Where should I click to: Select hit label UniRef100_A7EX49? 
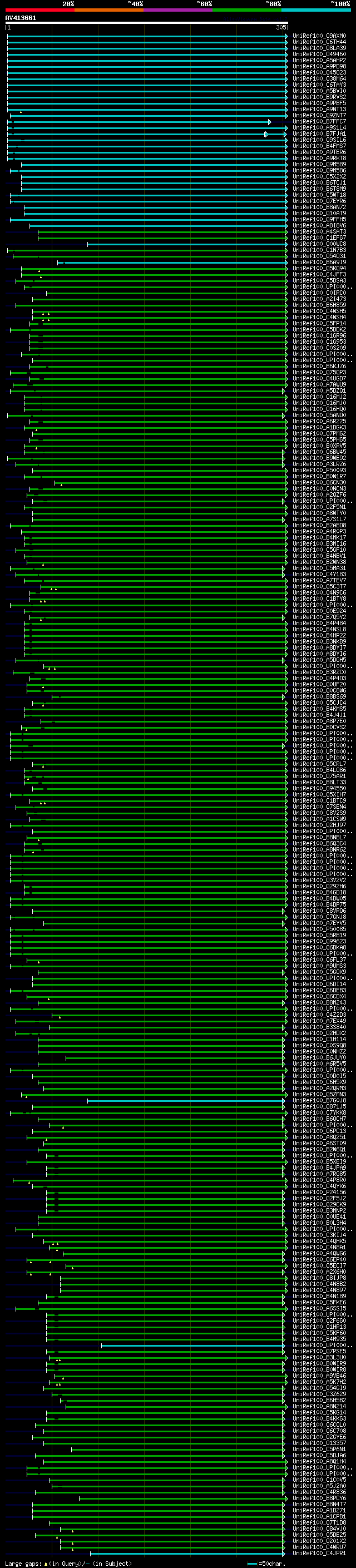pyautogui.click(x=319, y=1021)
